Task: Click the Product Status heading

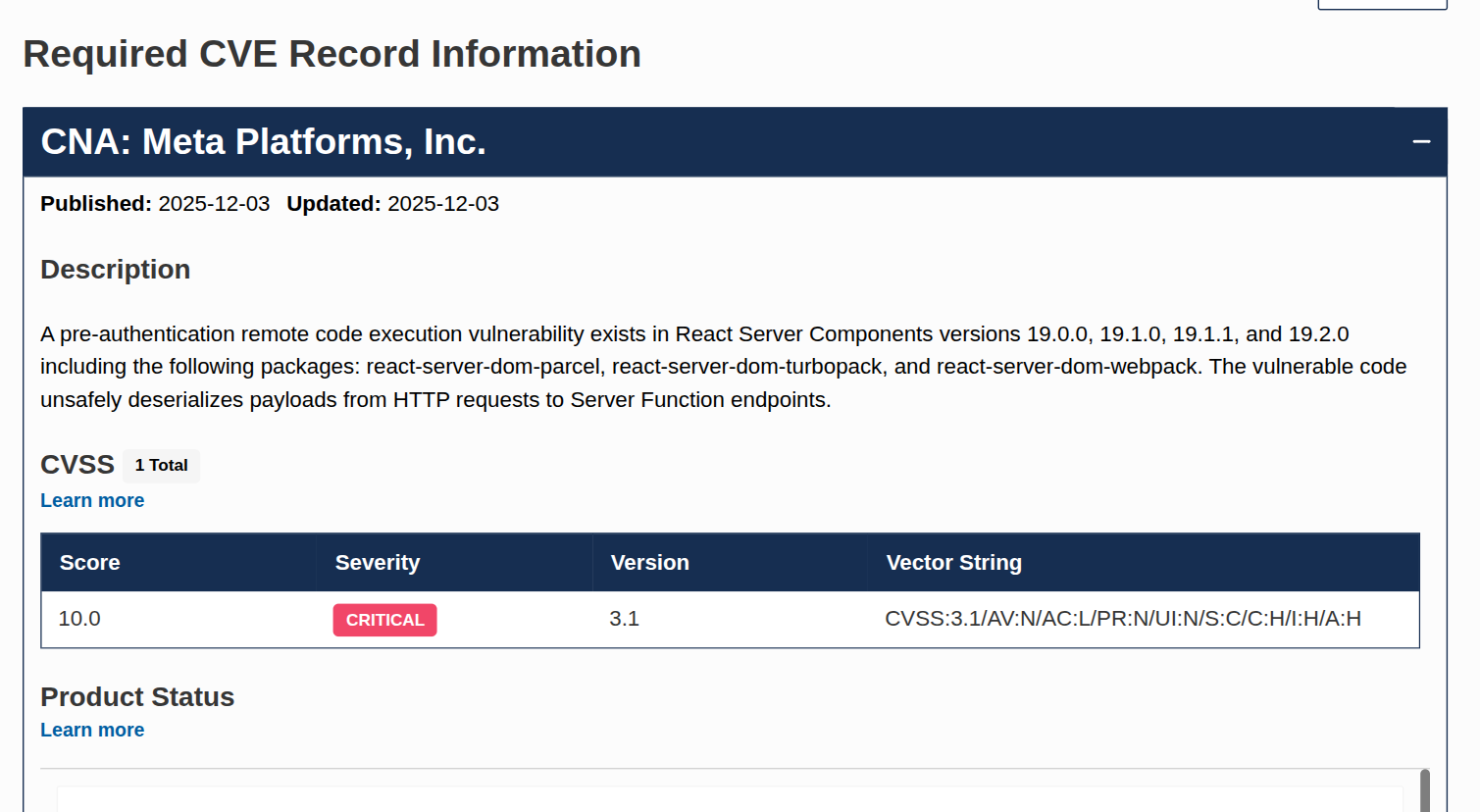Action: 137,697
